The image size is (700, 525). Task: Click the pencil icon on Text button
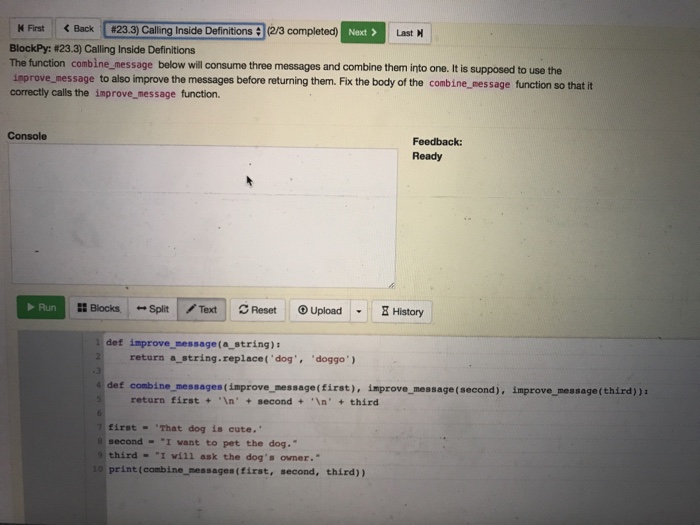(x=191, y=308)
